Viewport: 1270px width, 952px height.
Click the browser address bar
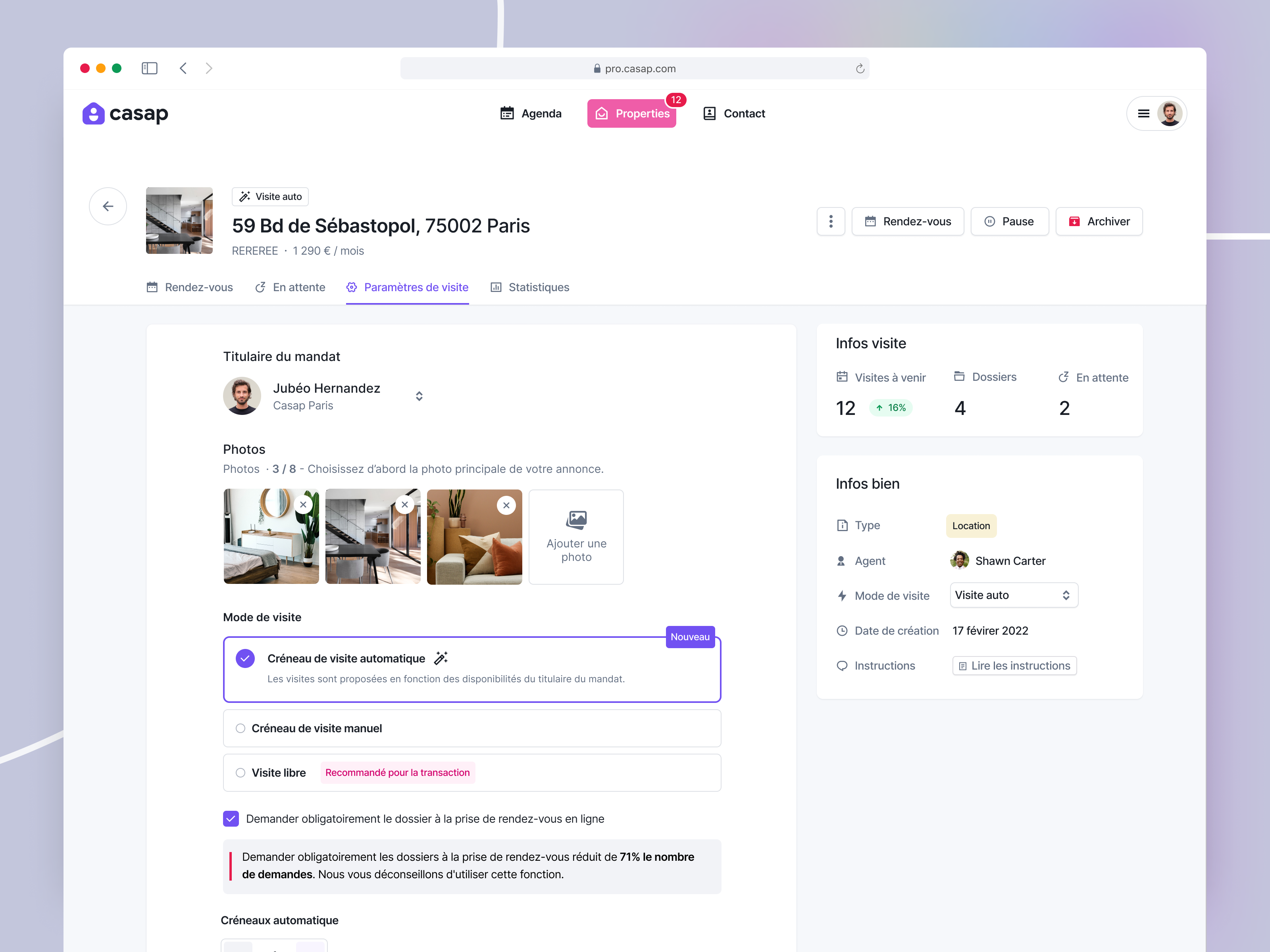pyautogui.click(x=635, y=69)
